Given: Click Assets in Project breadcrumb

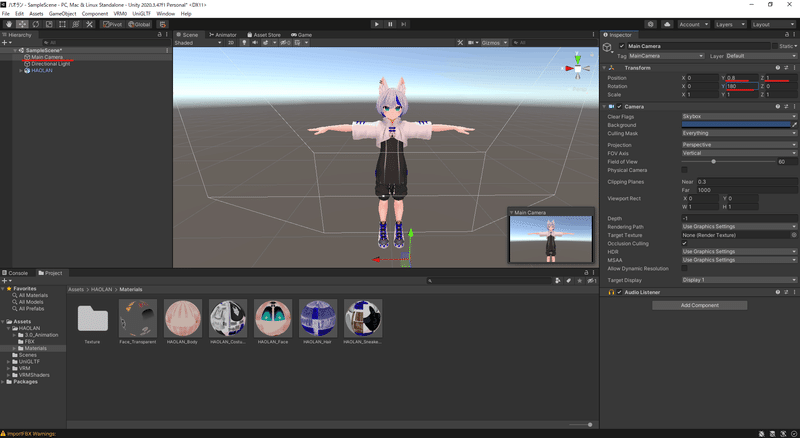Looking at the screenshot, I should (x=76, y=289).
